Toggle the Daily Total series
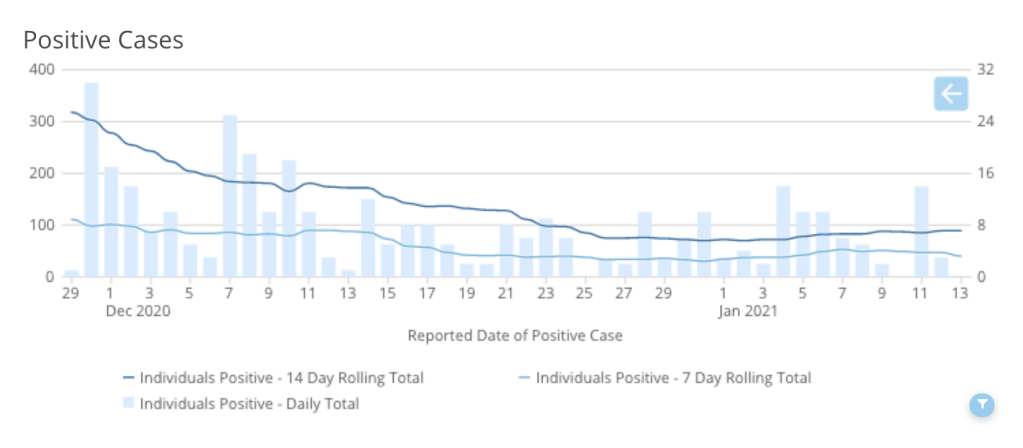Screen dimensions: 1023x448 coord(249,404)
